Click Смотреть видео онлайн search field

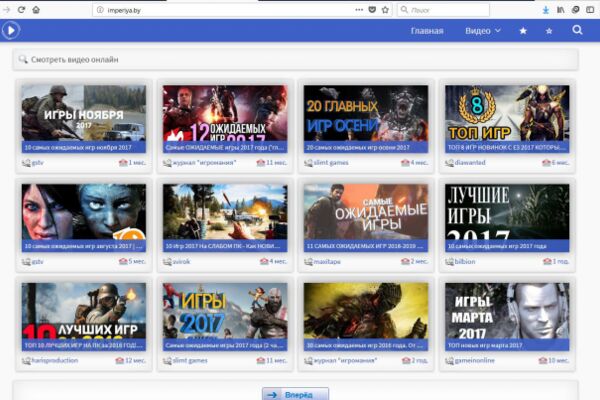(x=295, y=59)
